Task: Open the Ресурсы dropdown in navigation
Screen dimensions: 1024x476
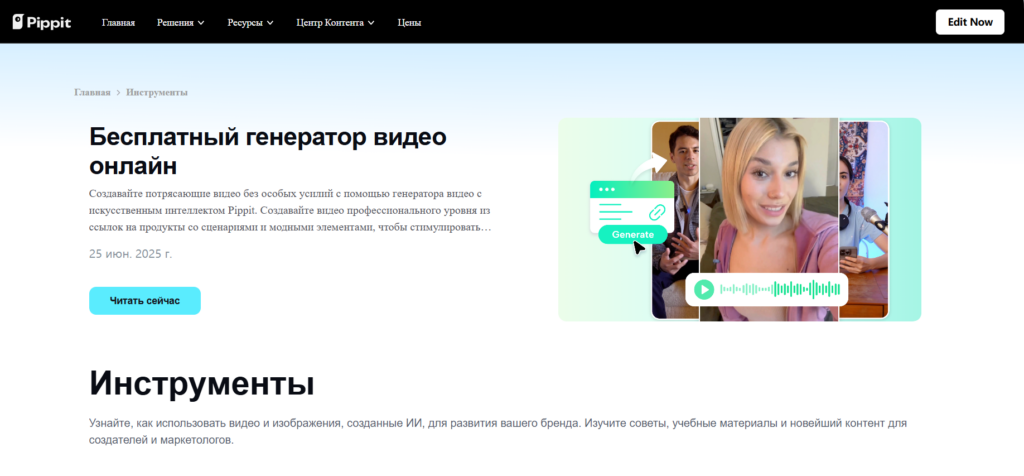Action: tap(250, 21)
